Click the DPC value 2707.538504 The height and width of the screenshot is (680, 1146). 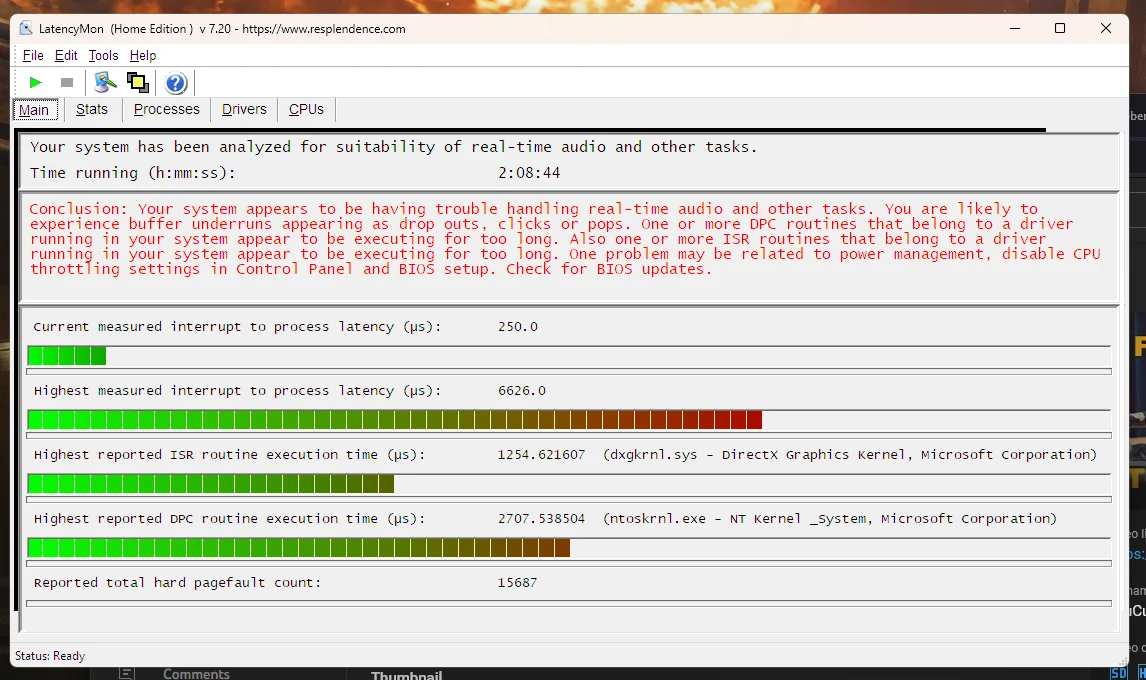[x=541, y=518]
